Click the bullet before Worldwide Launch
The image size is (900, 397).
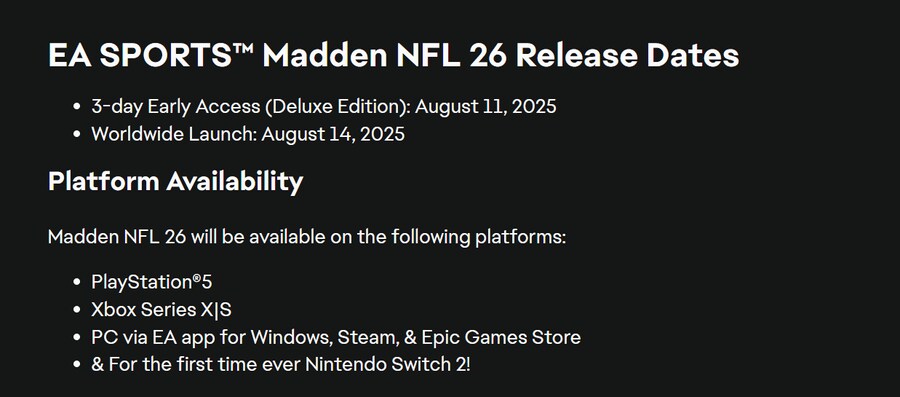77,135
